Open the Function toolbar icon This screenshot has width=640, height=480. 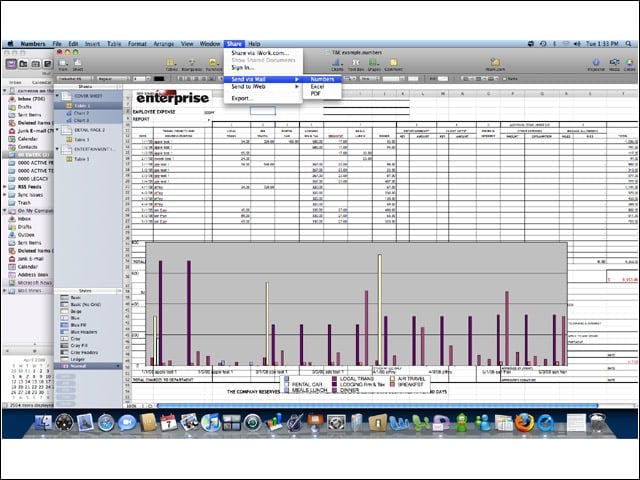click(x=213, y=63)
